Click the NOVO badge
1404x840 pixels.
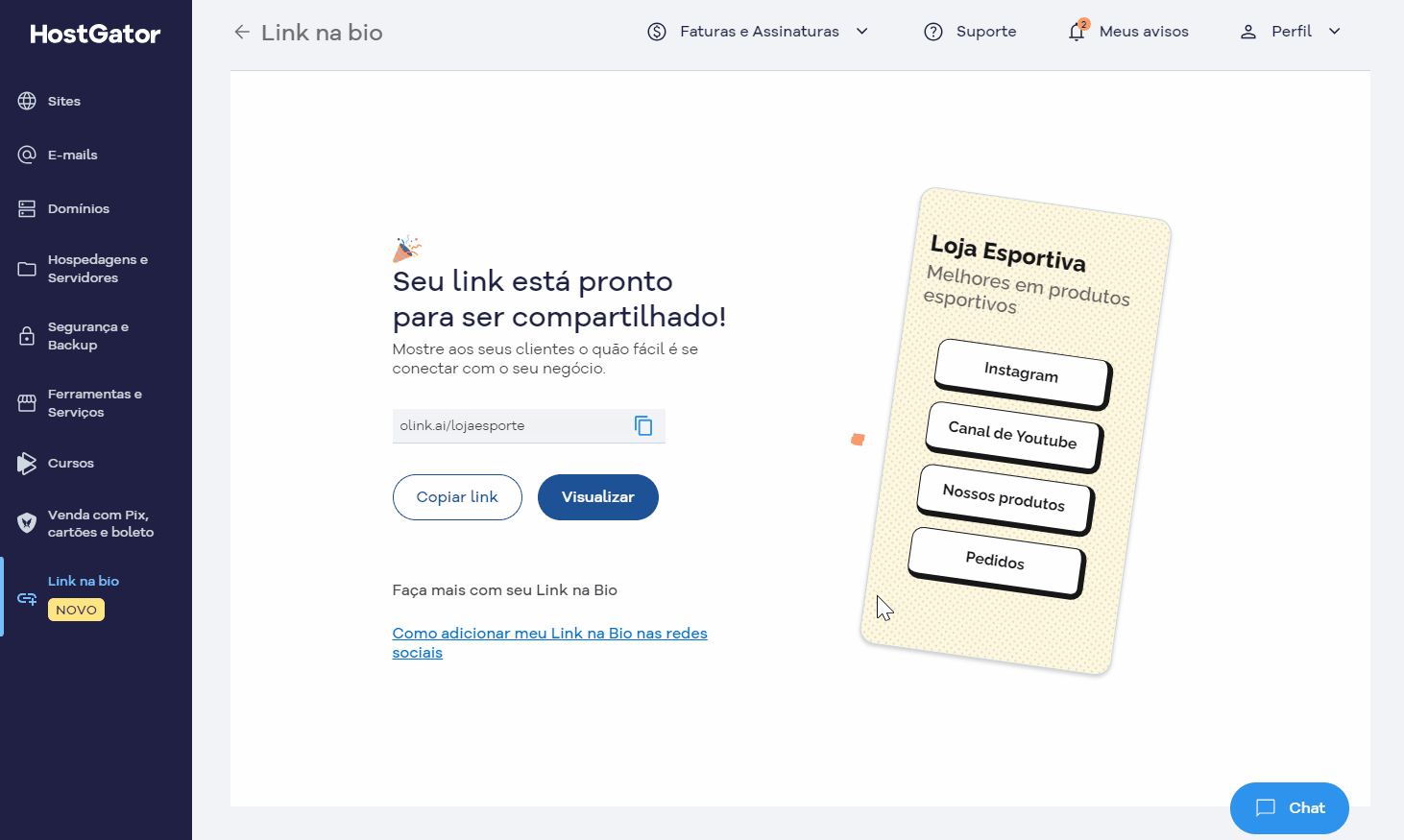pyautogui.click(x=76, y=610)
